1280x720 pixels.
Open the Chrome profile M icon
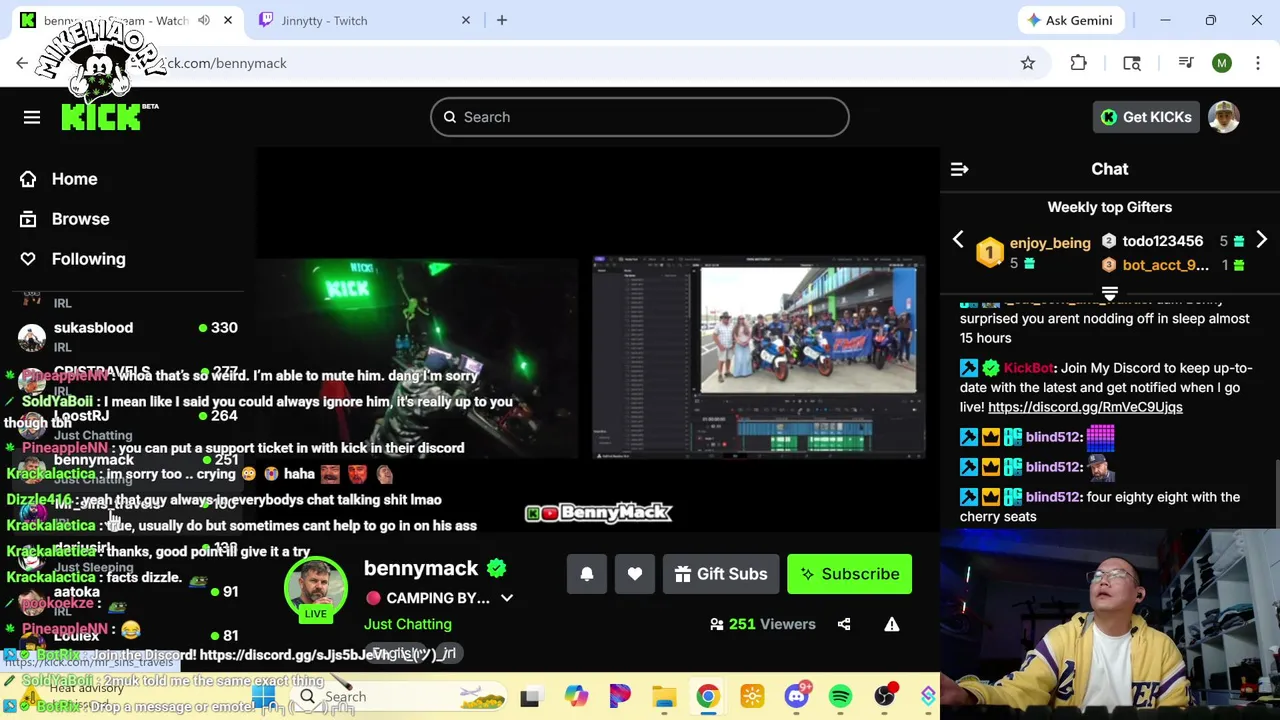tap(1222, 63)
